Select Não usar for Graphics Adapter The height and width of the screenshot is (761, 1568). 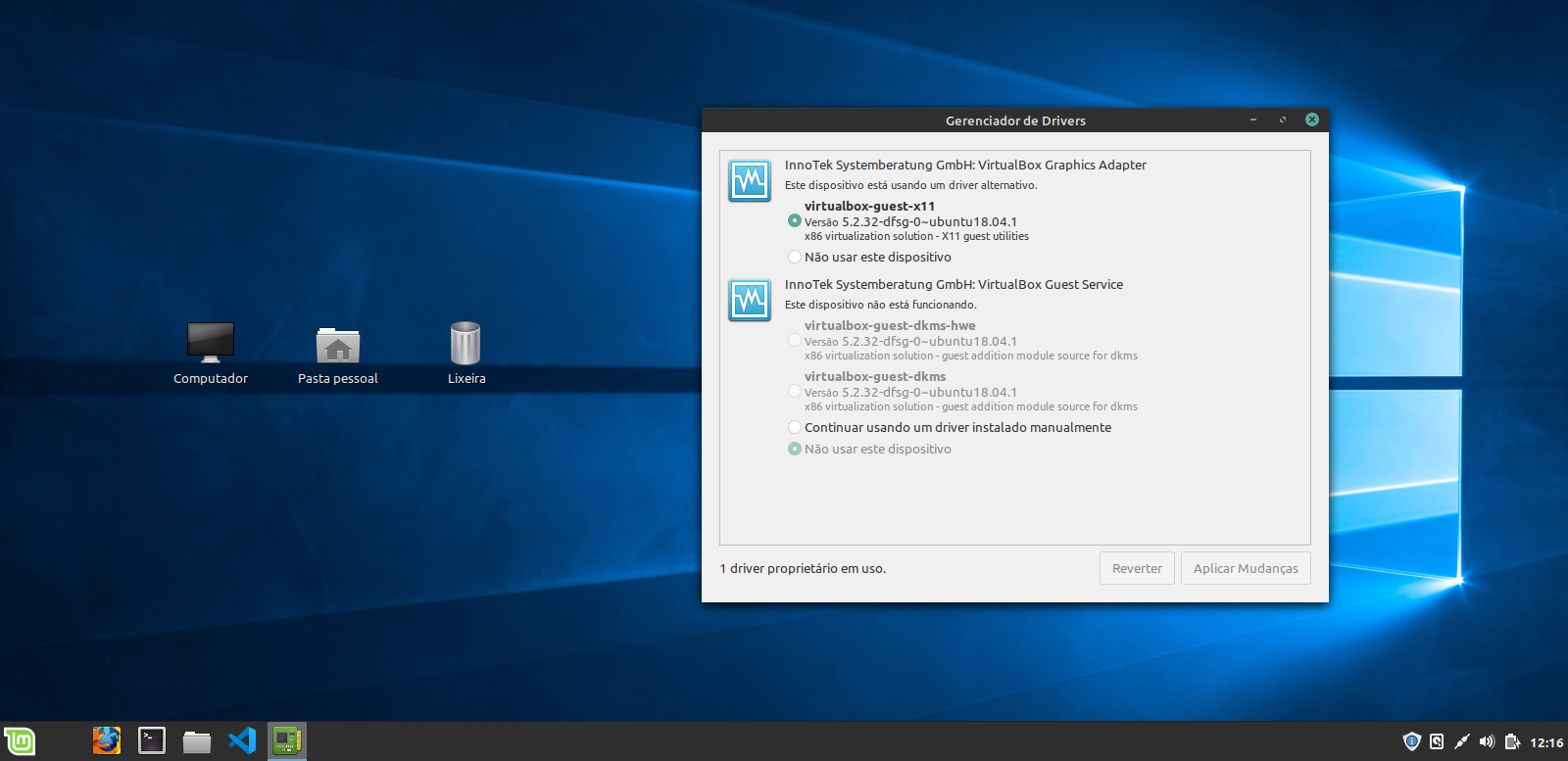[795, 257]
